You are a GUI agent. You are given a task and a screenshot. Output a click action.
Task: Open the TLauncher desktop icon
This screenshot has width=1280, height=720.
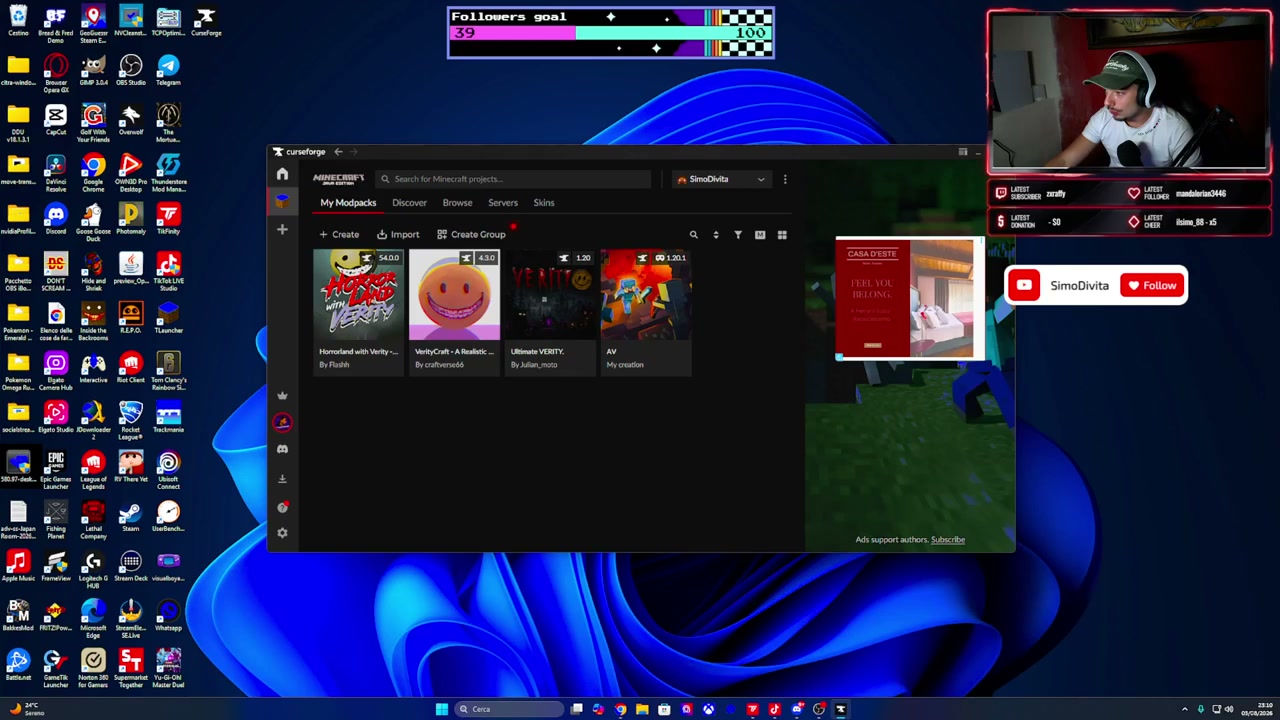168,318
